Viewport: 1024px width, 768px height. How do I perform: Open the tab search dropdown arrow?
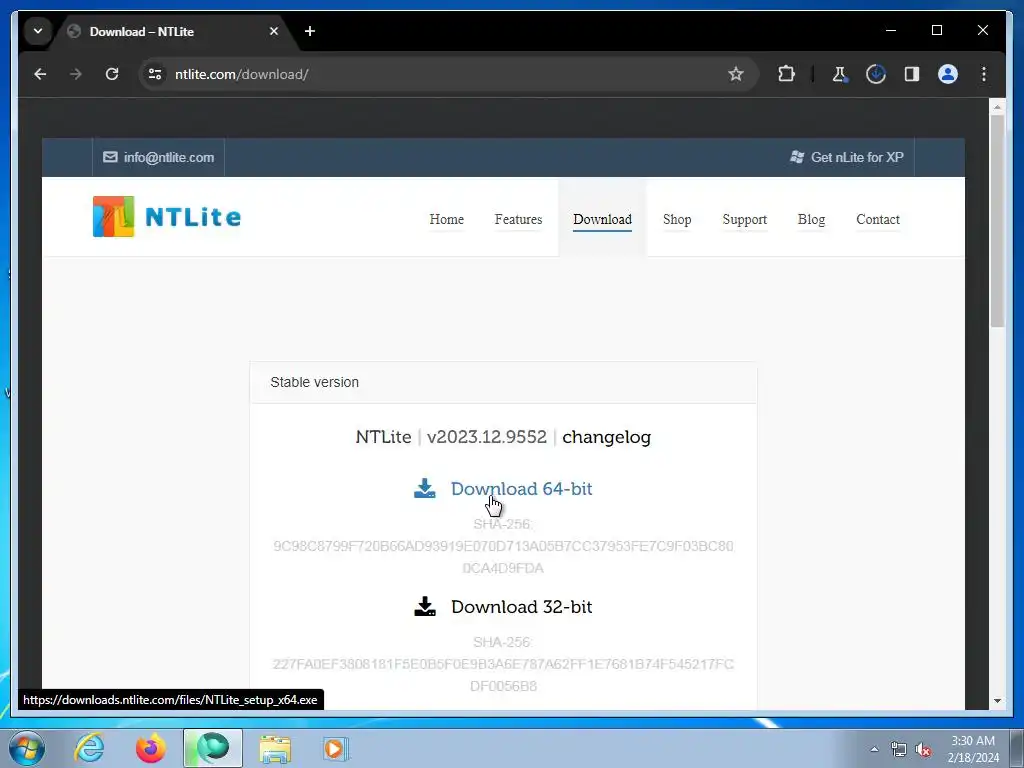point(38,31)
